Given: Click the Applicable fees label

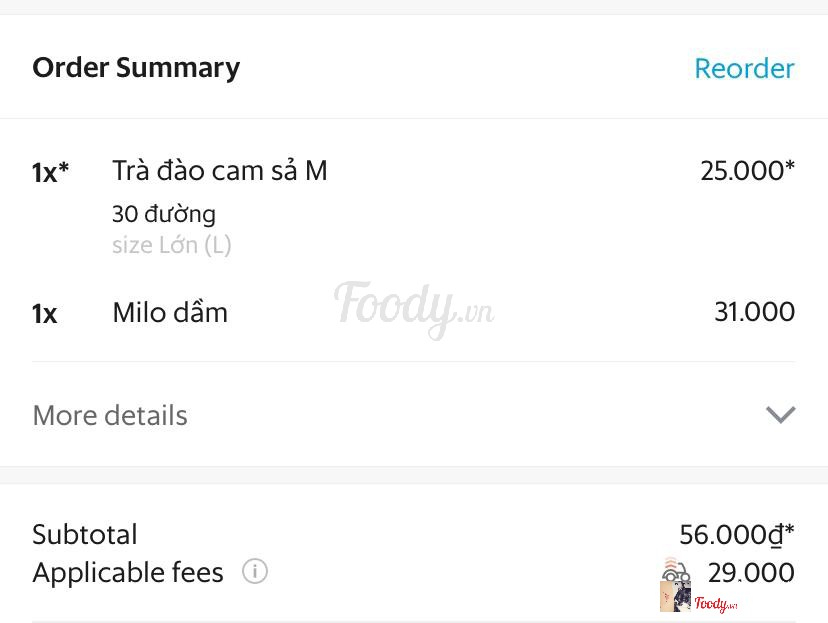Looking at the screenshot, I should coord(128,573).
